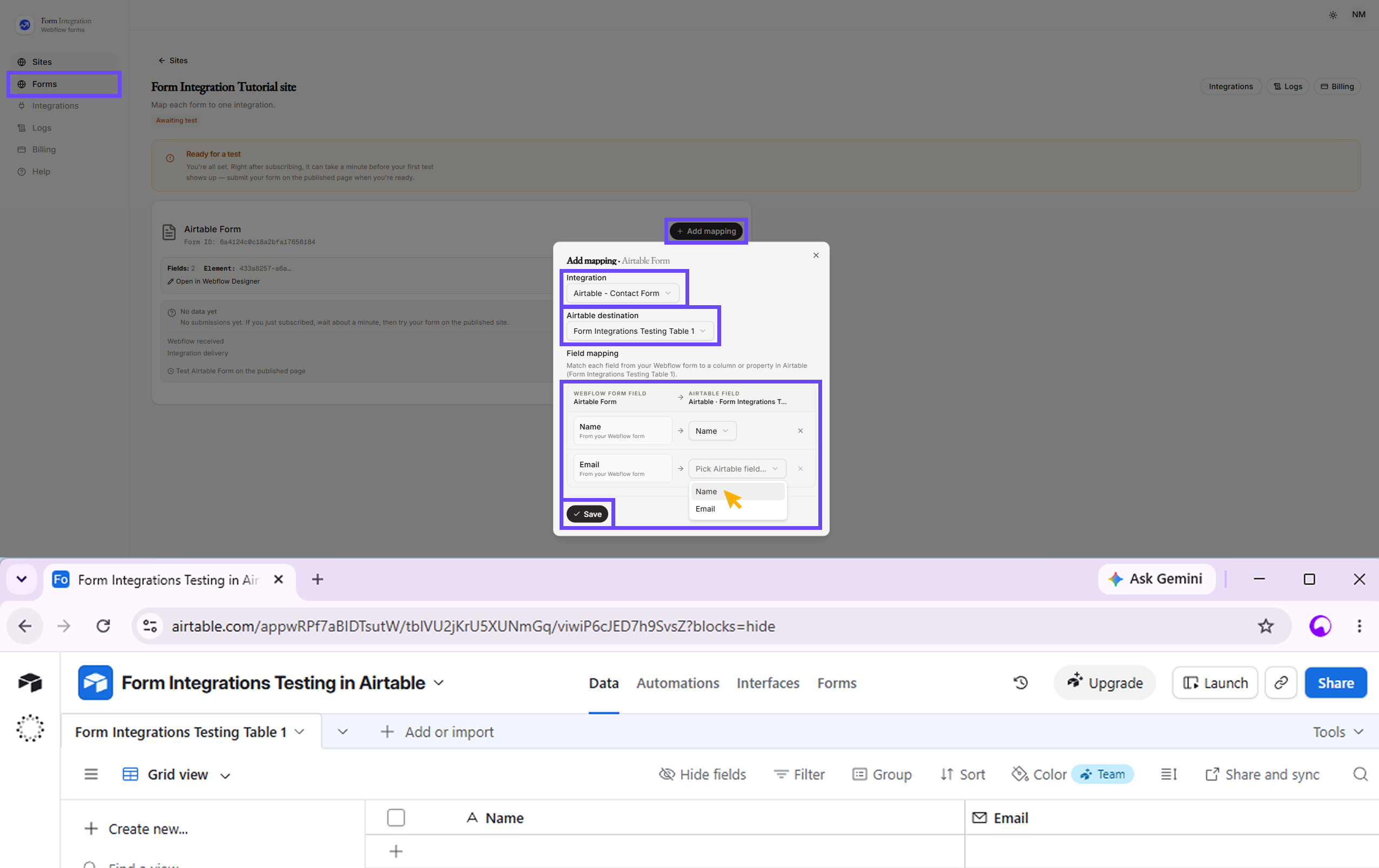This screenshot has width=1379, height=868.
Task: Click the Airtable home logo icon
Action: [30, 683]
